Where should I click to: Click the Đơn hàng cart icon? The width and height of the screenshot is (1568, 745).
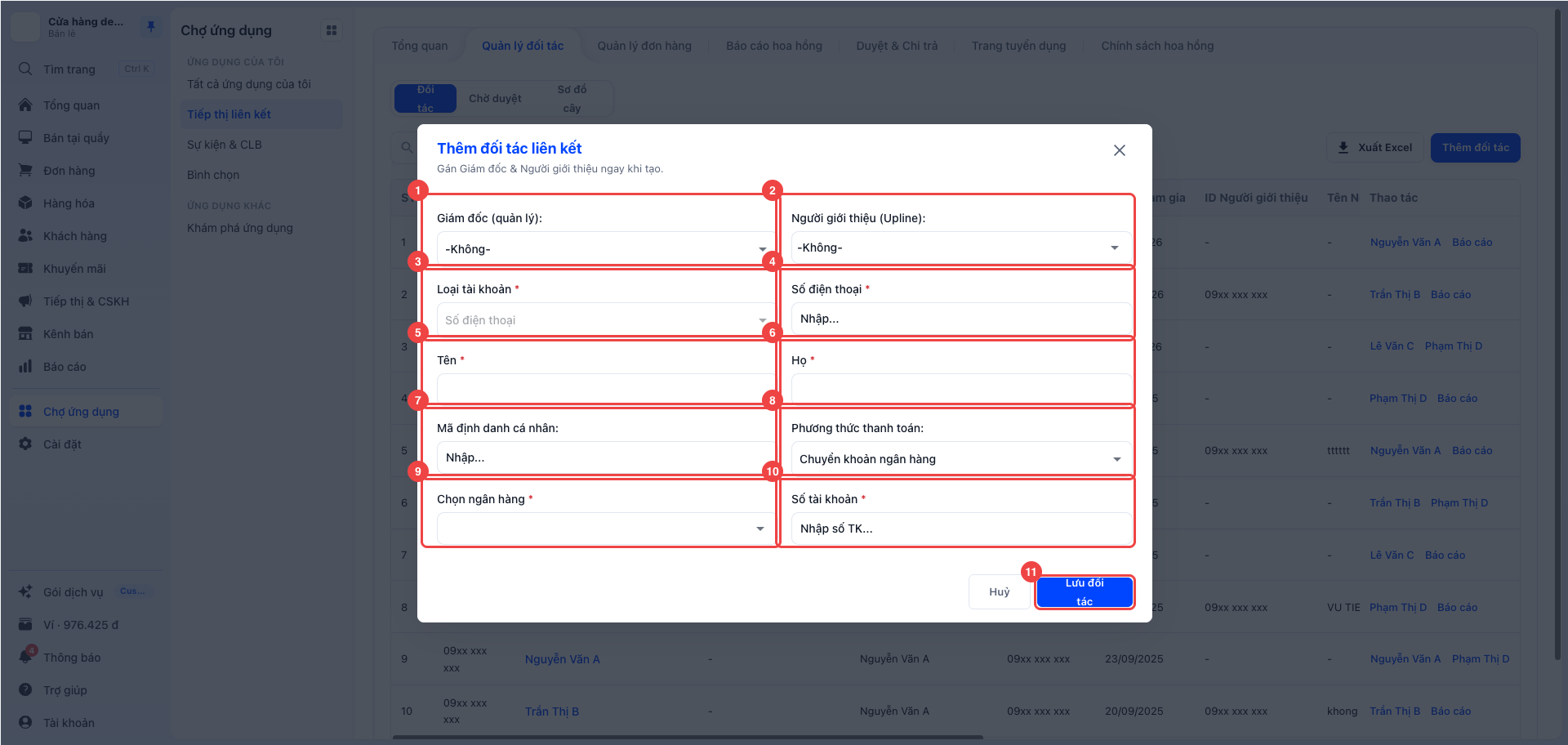pos(25,170)
